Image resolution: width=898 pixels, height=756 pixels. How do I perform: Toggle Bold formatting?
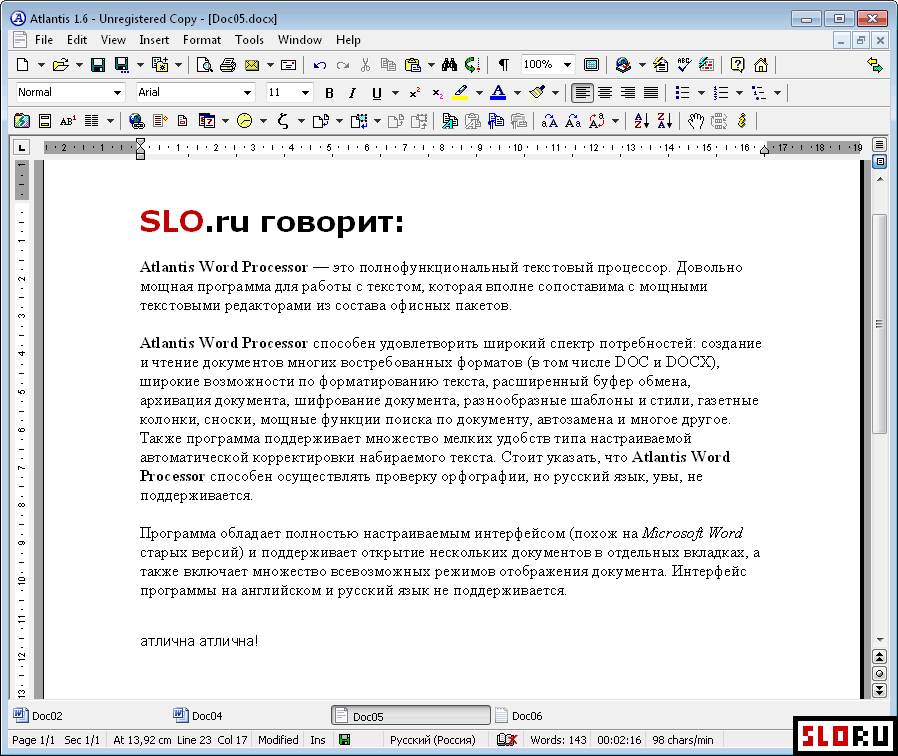(329, 93)
